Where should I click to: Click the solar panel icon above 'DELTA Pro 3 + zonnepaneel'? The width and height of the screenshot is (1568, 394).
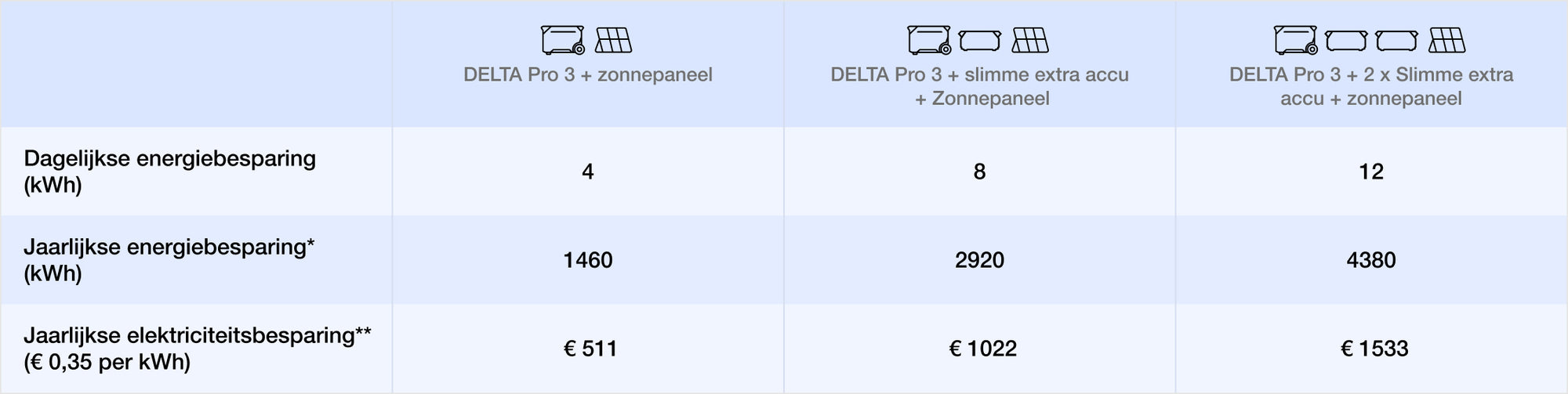(x=613, y=40)
